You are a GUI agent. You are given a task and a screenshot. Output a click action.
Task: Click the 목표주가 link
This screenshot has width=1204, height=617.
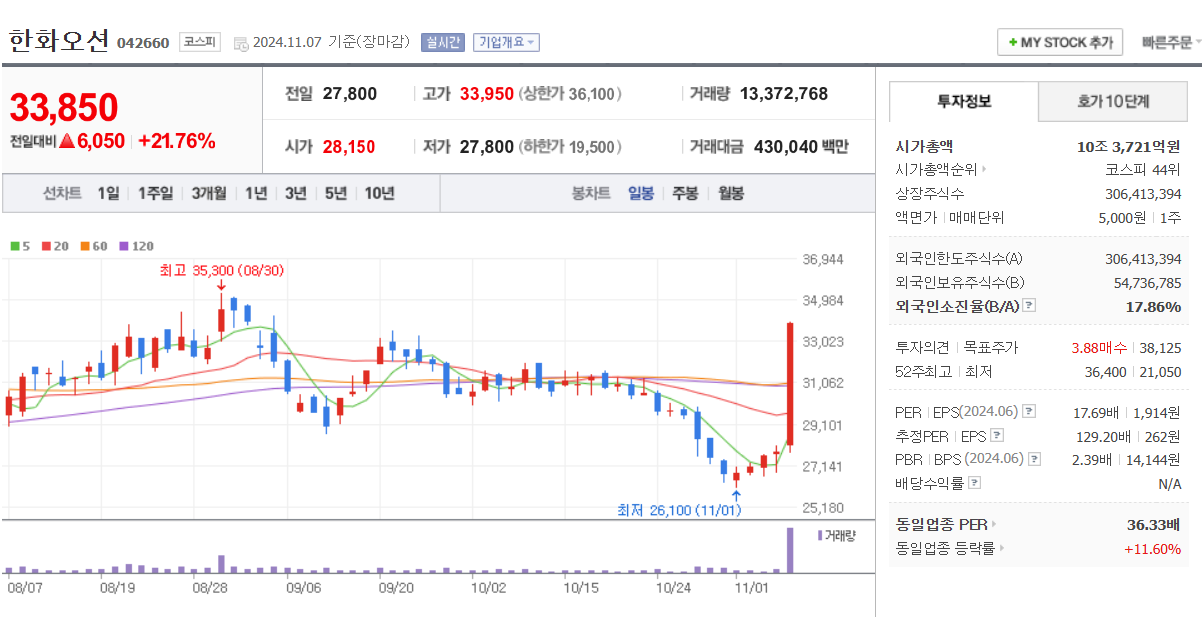coord(991,348)
